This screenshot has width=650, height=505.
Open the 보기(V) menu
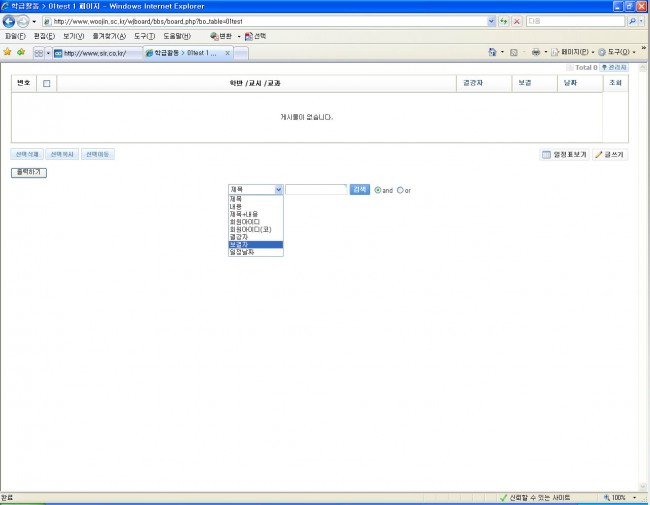[74, 36]
